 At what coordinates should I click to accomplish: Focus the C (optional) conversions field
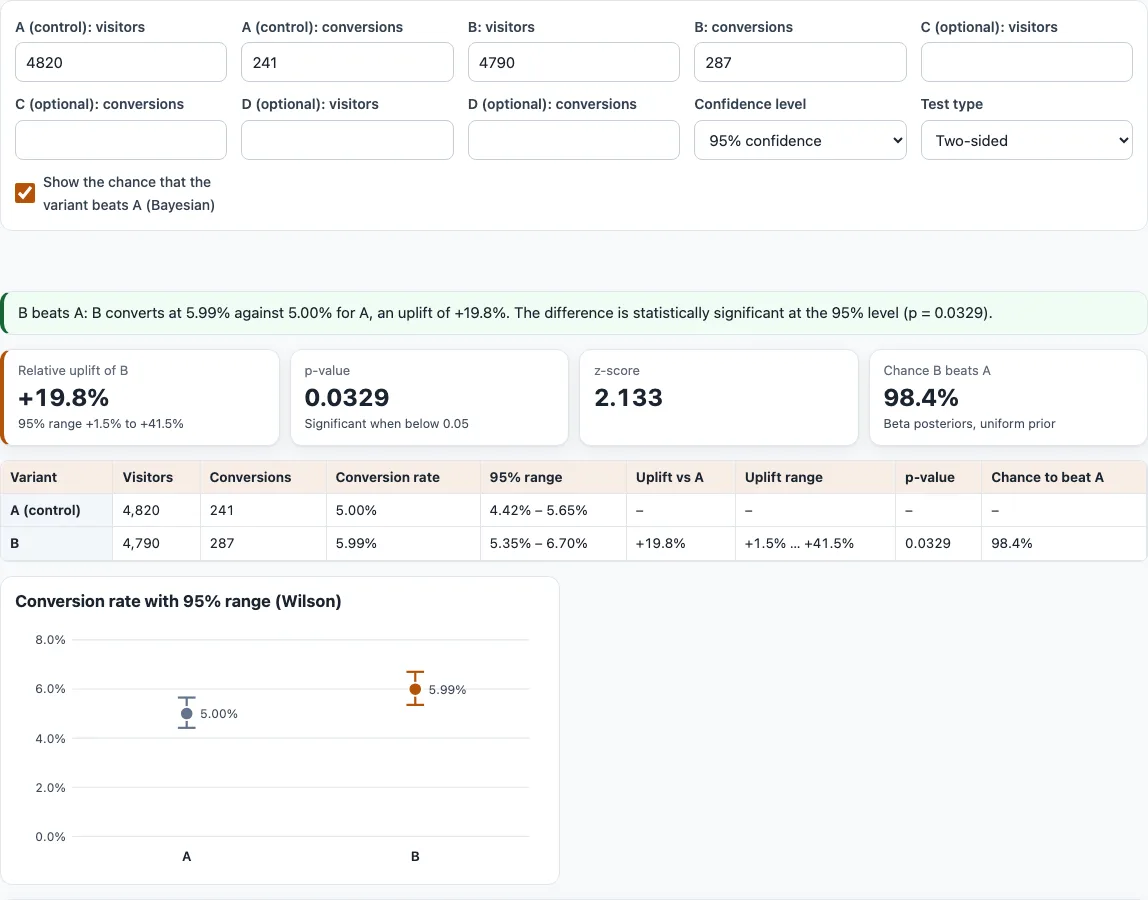[x=121, y=141]
